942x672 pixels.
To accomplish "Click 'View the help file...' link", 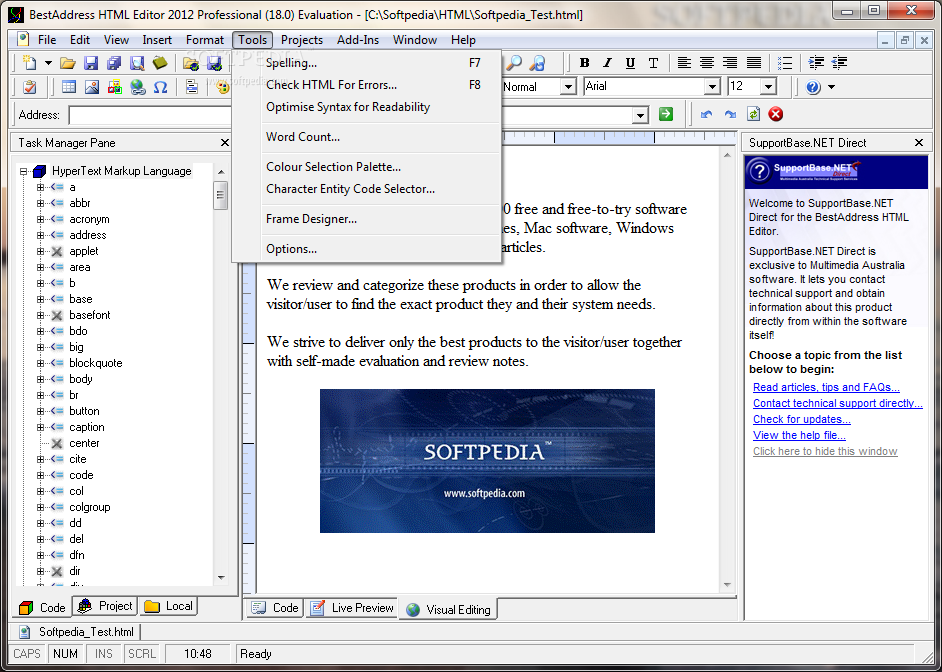I will point(799,435).
